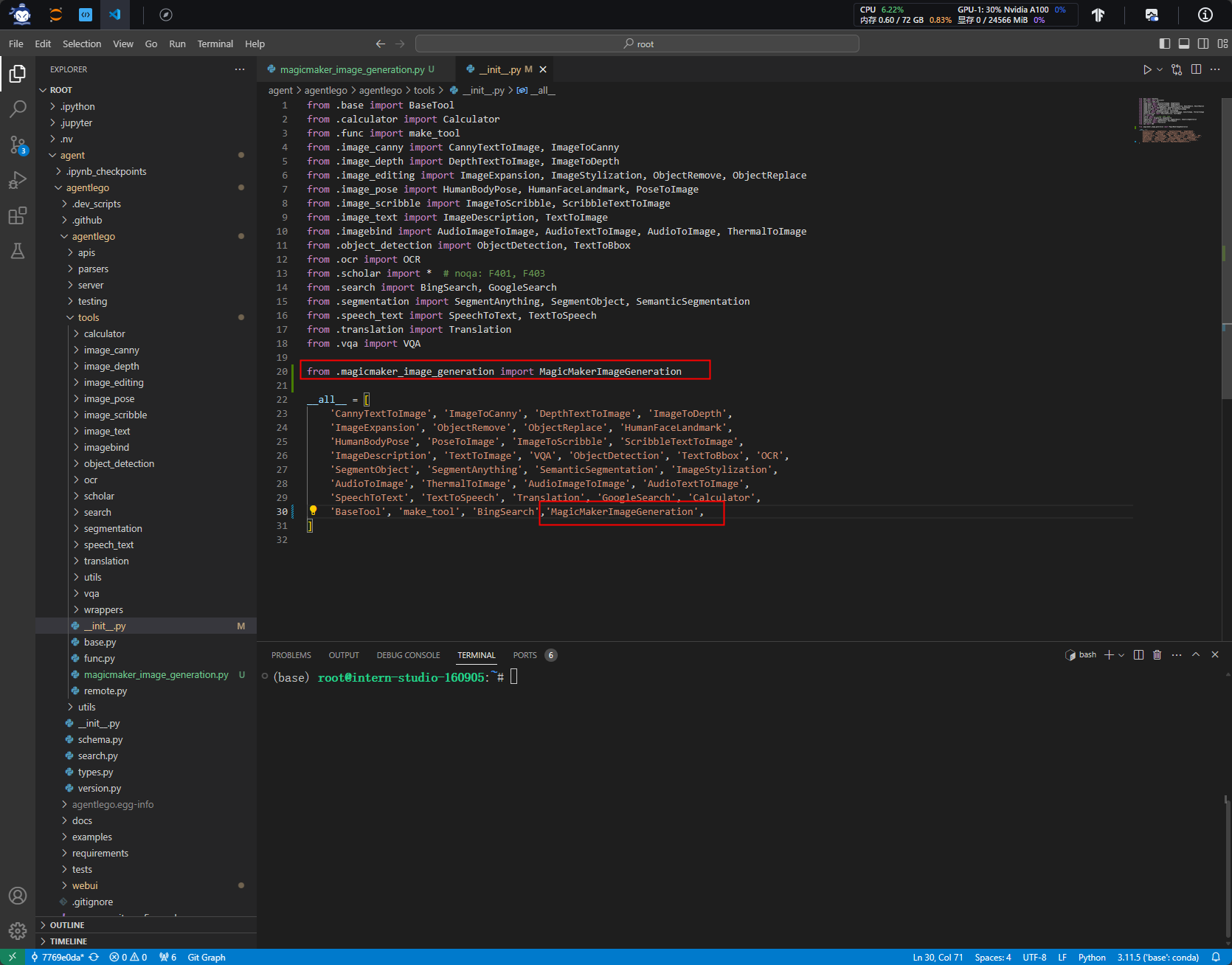Open the Selection menu
The height and width of the screenshot is (965, 1232).
pos(82,44)
